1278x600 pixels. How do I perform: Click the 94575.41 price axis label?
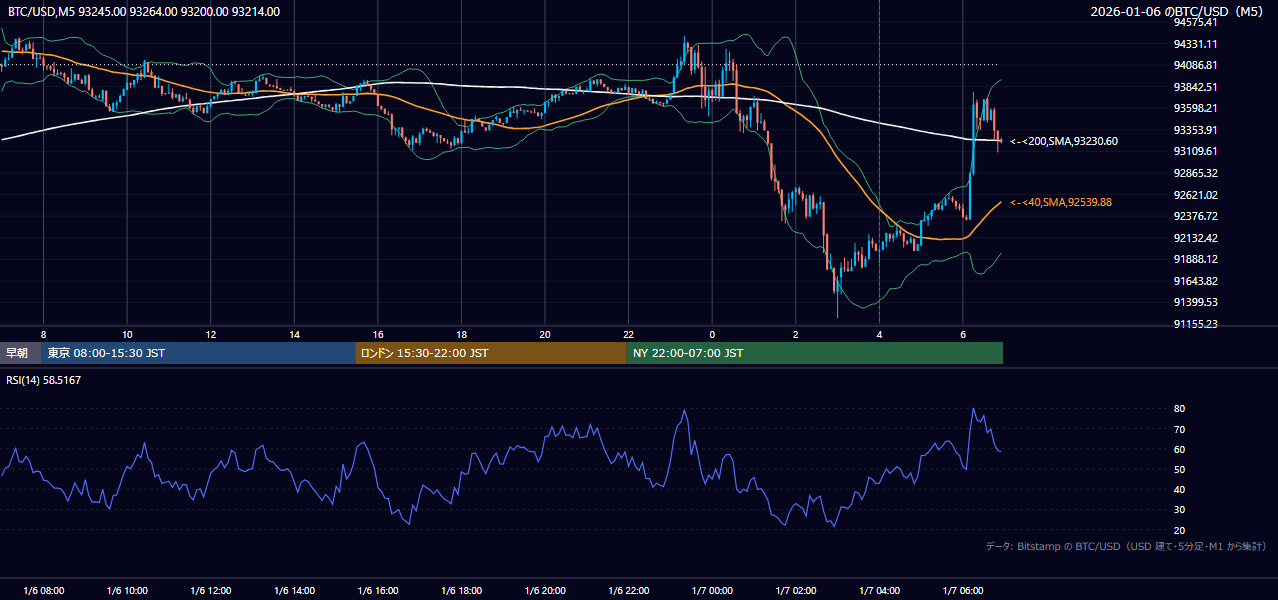point(1195,22)
